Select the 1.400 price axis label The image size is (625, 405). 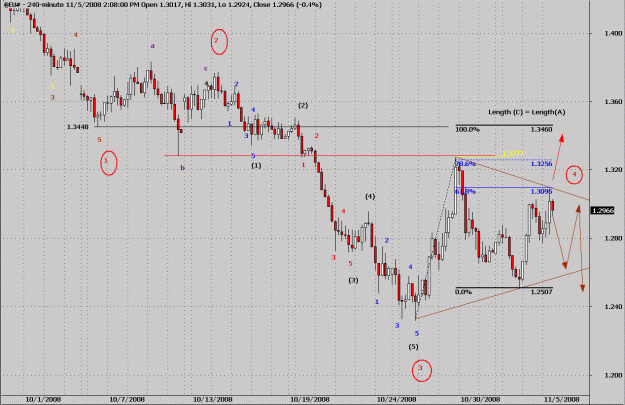(613, 33)
